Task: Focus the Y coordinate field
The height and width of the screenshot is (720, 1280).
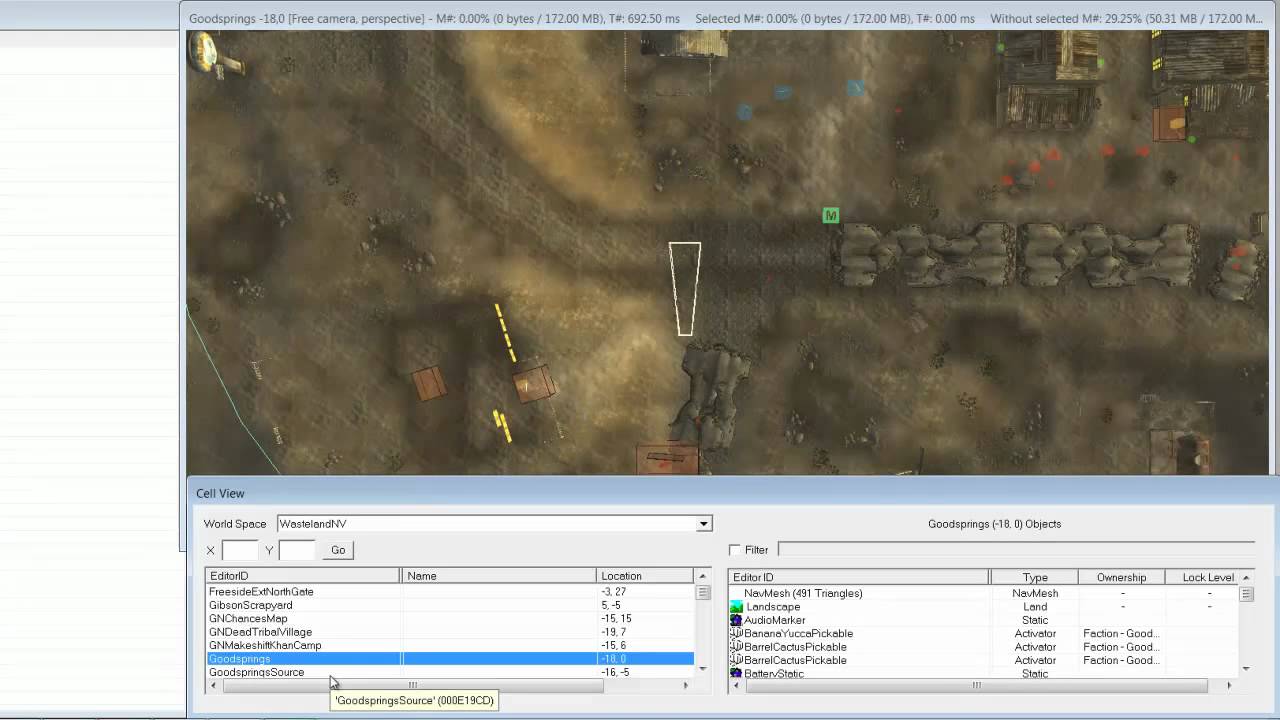Action: (x=297, y=550)
